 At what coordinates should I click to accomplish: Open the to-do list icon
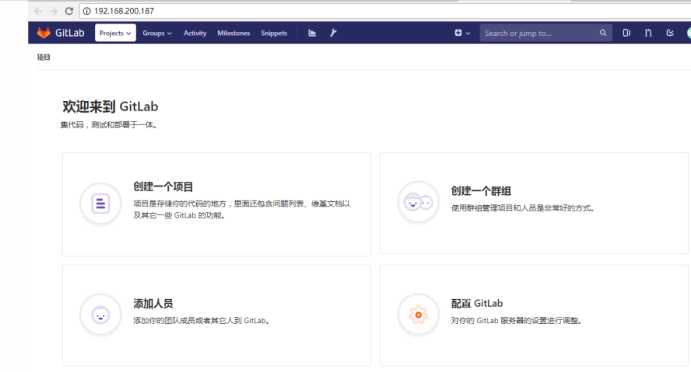click(670, 33)
